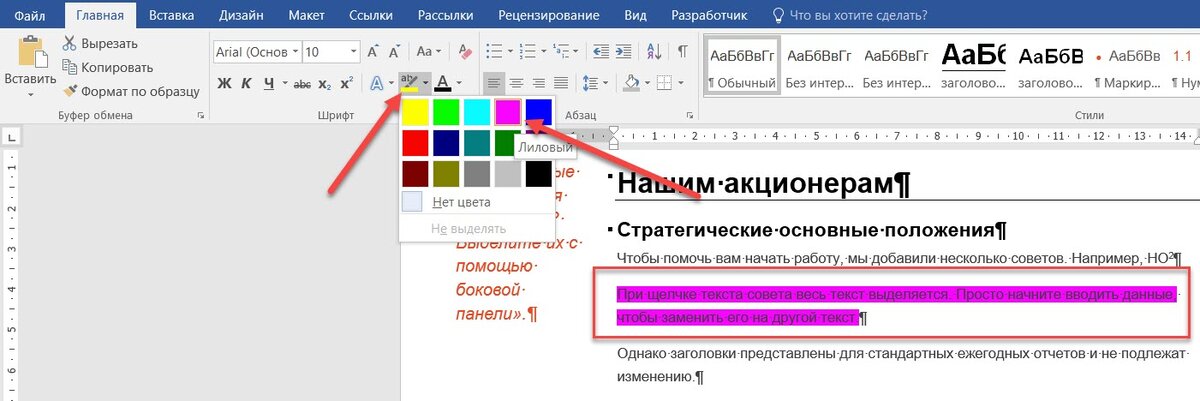
Task: Open text effects (outlined A icon)
Action: (x=377, y=83)
